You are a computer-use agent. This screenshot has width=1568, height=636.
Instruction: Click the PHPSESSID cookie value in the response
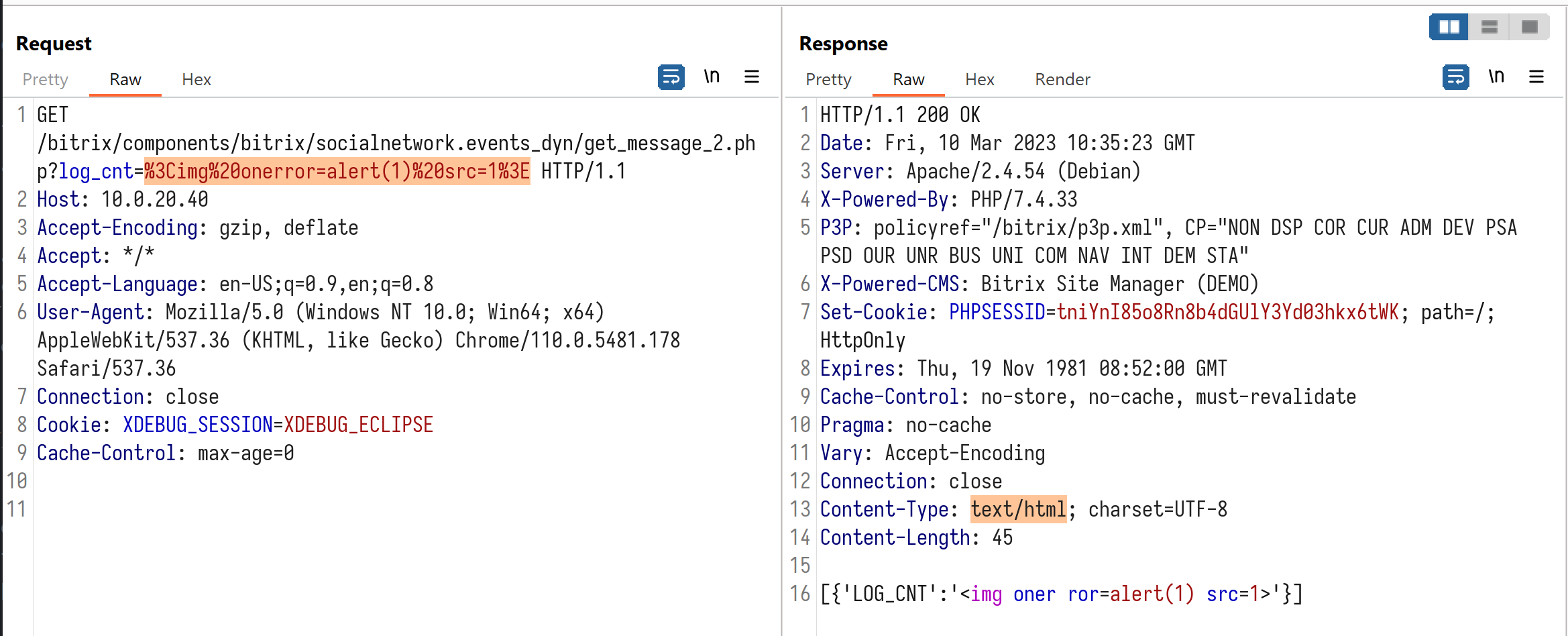(x=1227, y=313)
